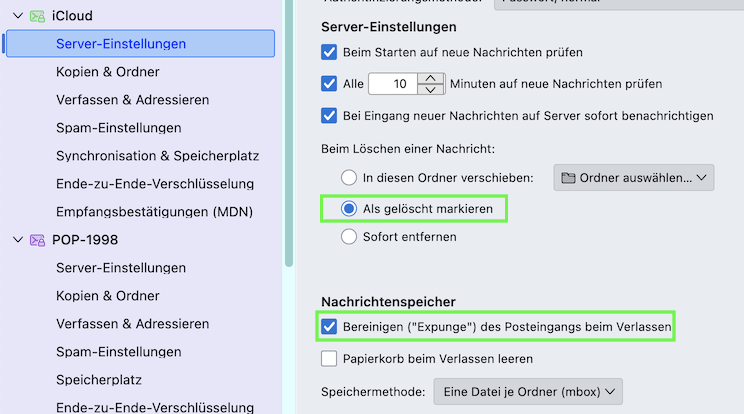Image resolution: width=744 pixels, height=414 pixels.
Task: Select 'In diesen Ordner verschieben' radio
Action: (x=349, y=178)
